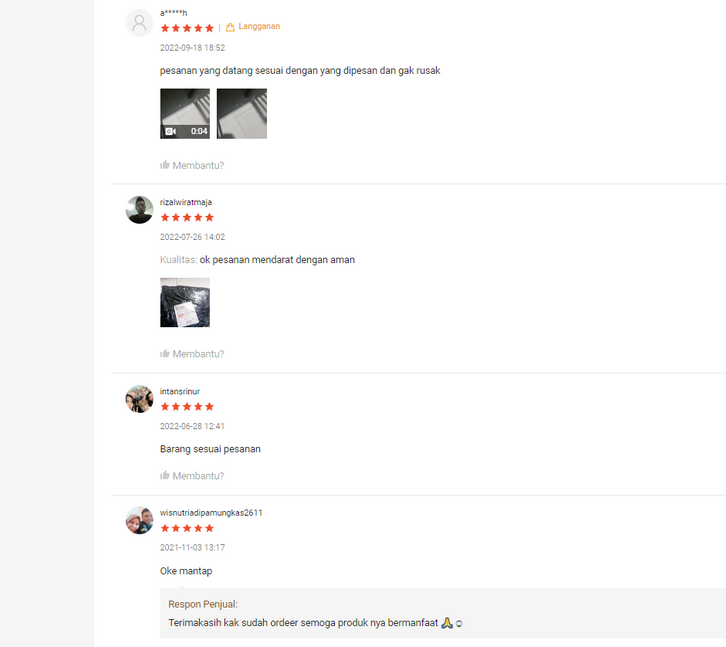Screen dimensions: 726x647
Task: Click the five-star rating of wisnutriadipamungkas2611
Action: pos(187,528)
